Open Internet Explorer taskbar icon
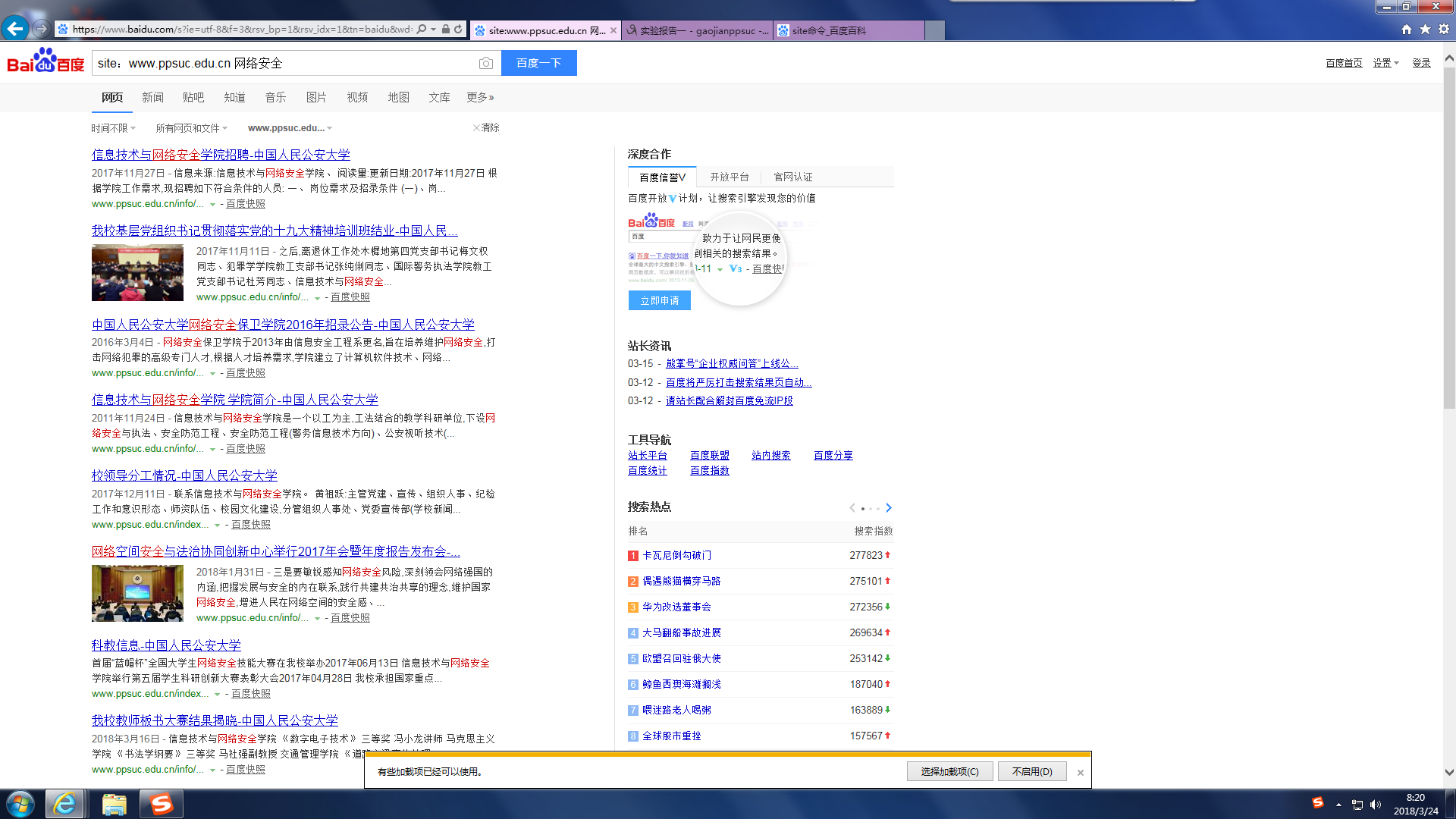Viewport: 1456px width, 819px height. click(64, 804)
